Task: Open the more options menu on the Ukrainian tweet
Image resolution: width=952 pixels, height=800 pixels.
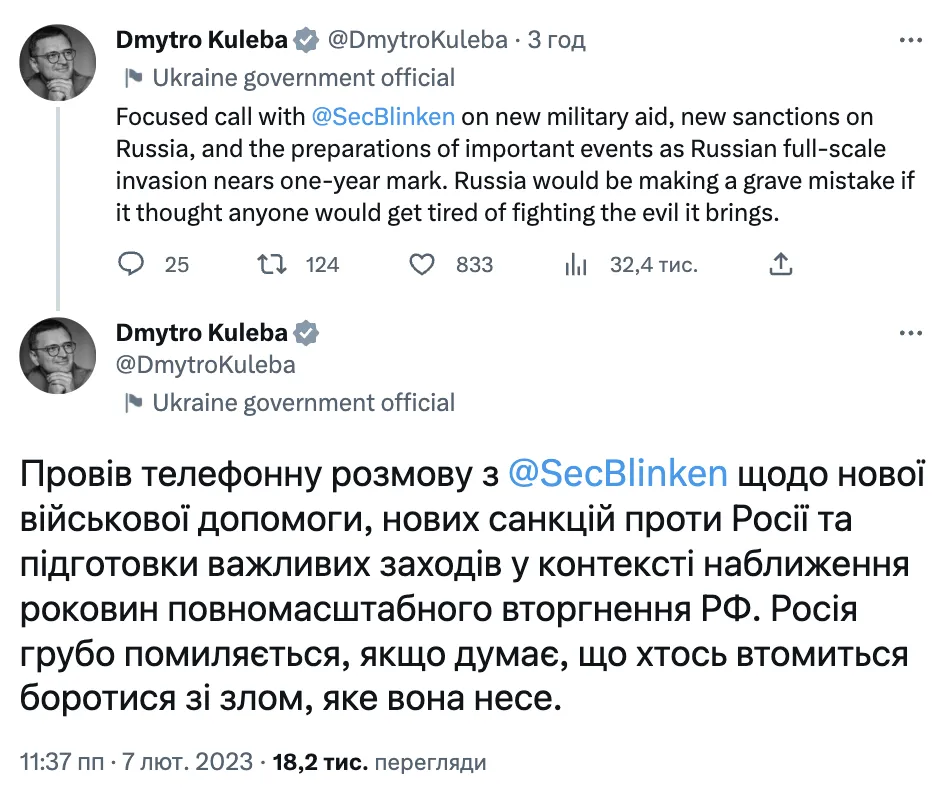Action: point(911,333)
